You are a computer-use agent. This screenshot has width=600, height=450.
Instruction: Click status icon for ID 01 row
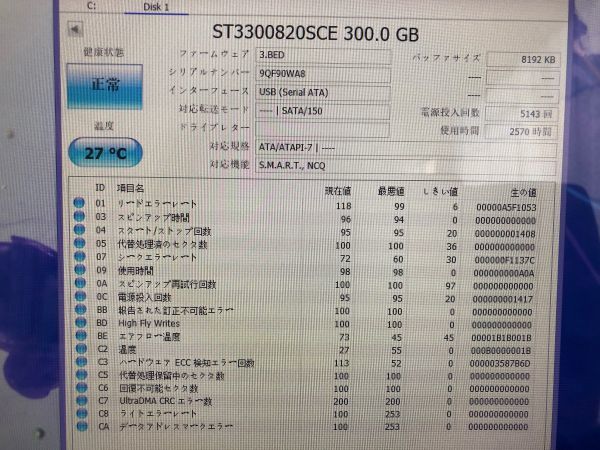(79, 203)
